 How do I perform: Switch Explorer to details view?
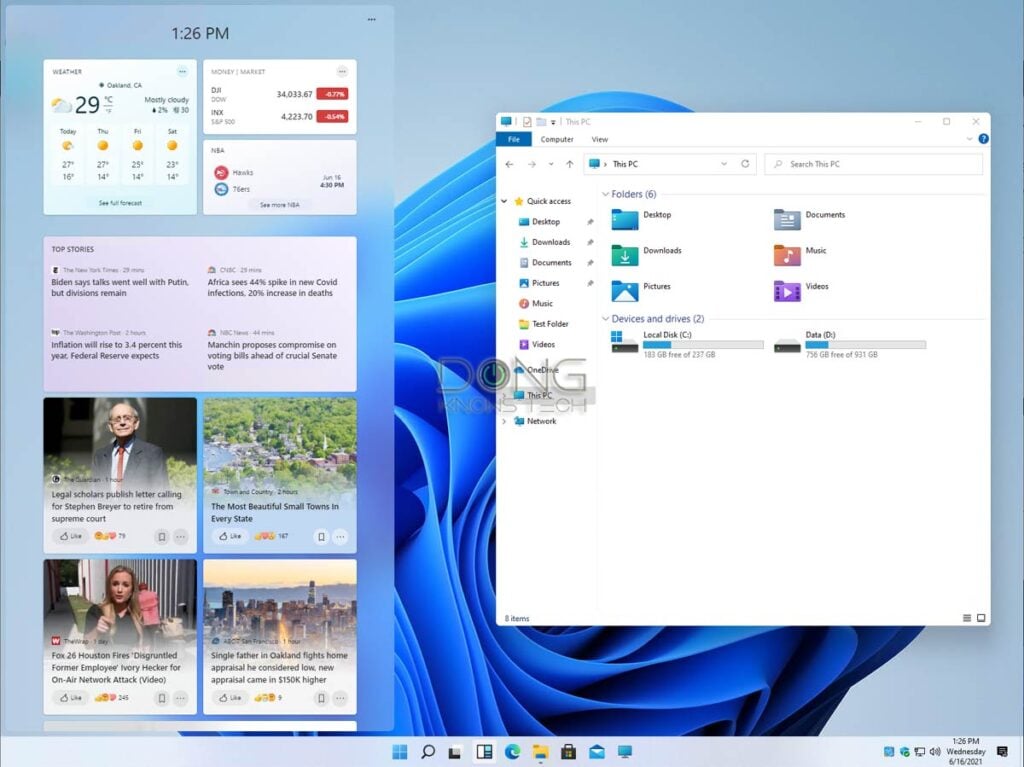(x=967, y=618)
